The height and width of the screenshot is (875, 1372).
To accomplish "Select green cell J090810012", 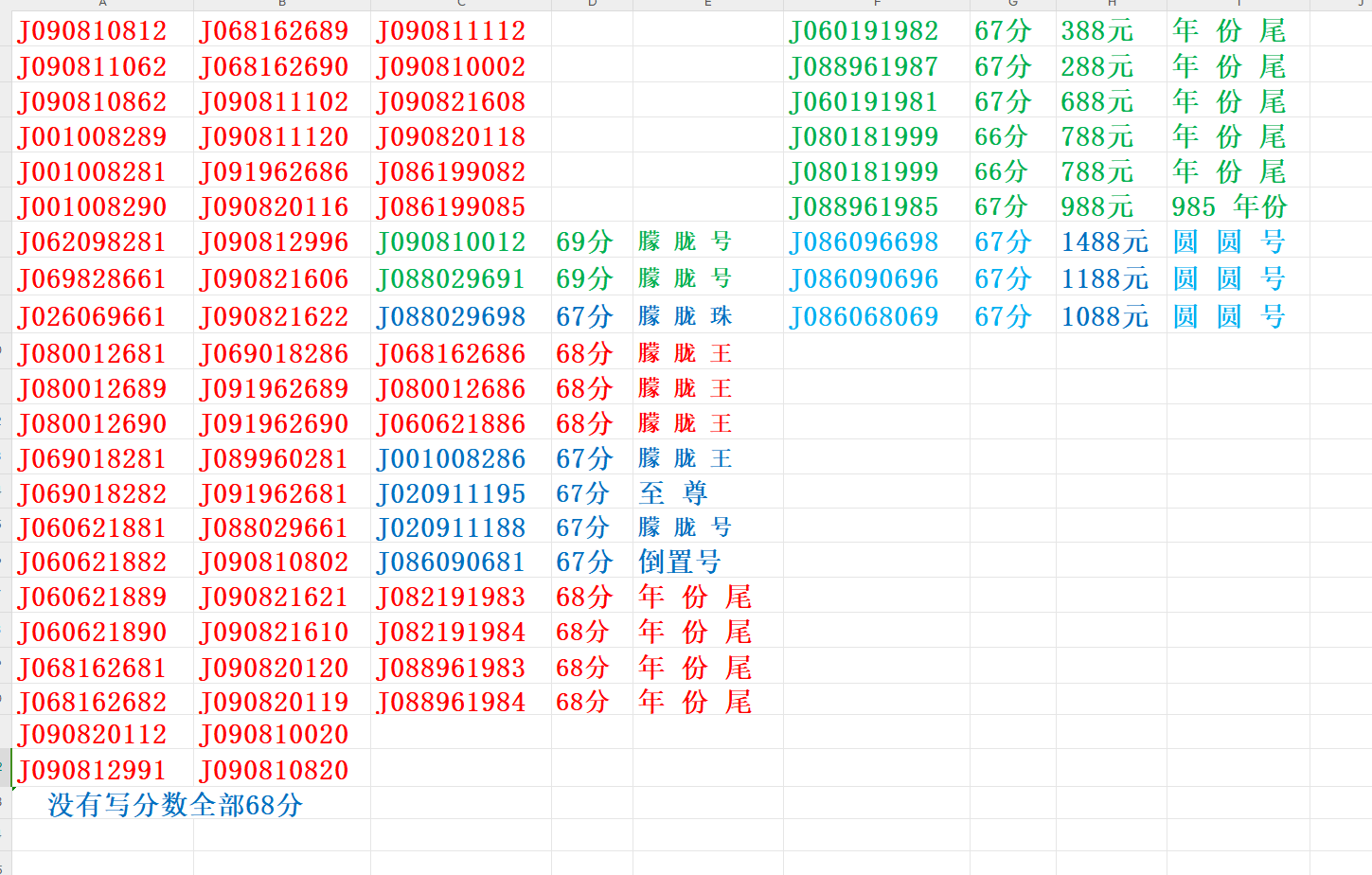I will tap(451, 242).
